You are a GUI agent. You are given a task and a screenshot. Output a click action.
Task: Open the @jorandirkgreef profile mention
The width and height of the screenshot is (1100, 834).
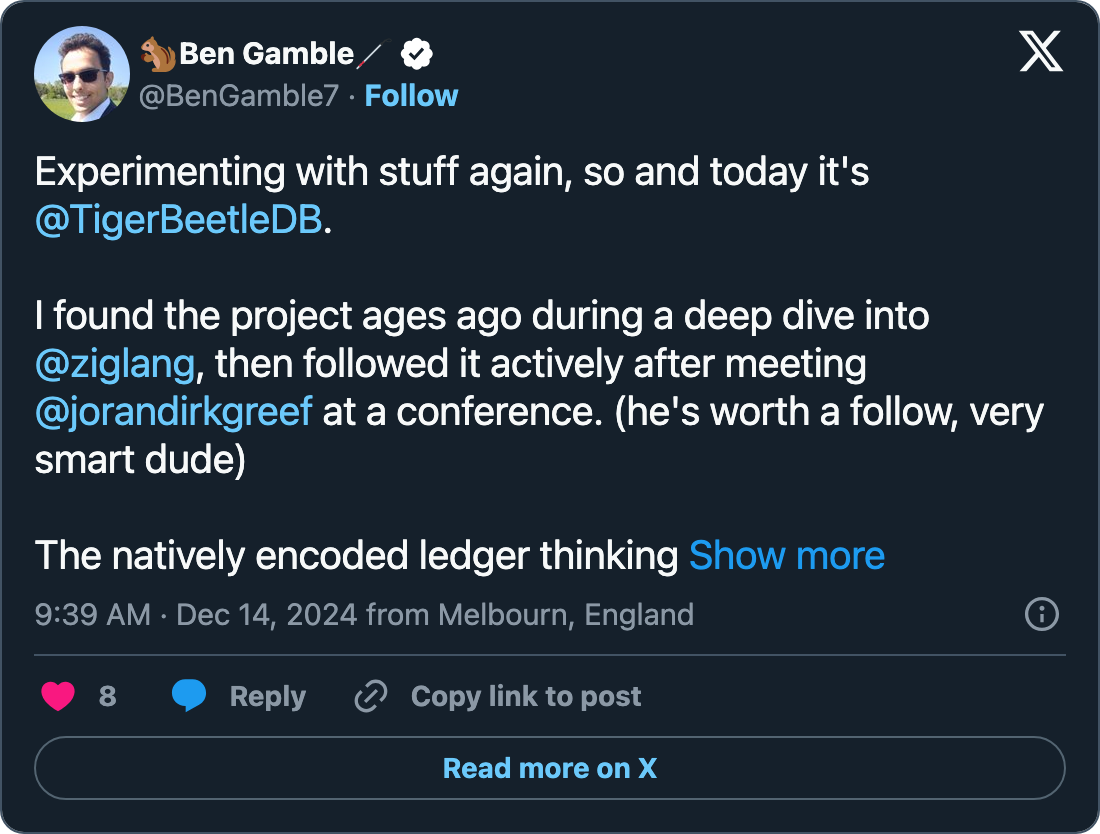click(173, 412)
